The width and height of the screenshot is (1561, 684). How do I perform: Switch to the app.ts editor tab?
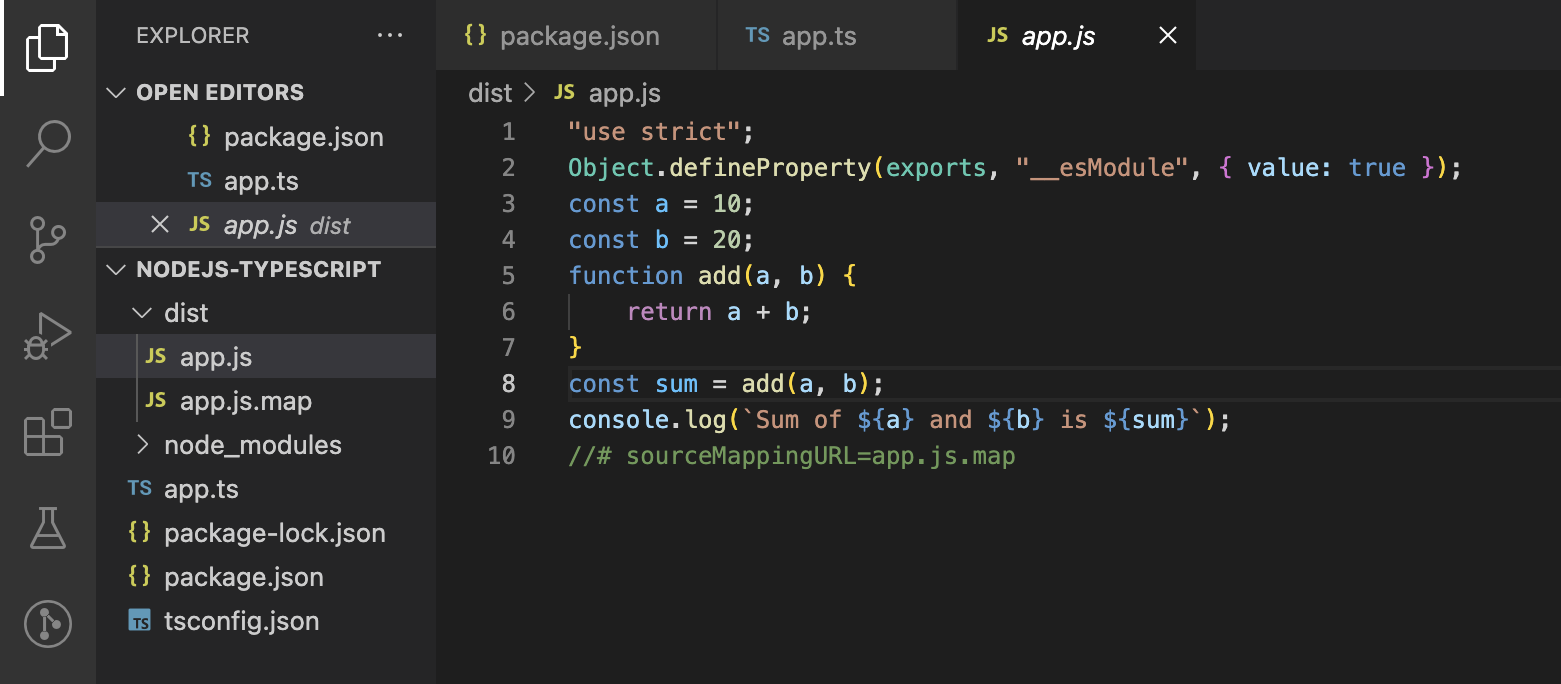tap(818, 37)
